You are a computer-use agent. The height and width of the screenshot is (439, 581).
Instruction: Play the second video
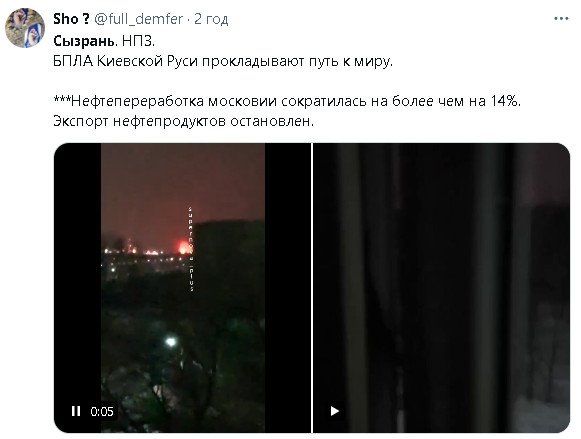(x=335, y=411)
